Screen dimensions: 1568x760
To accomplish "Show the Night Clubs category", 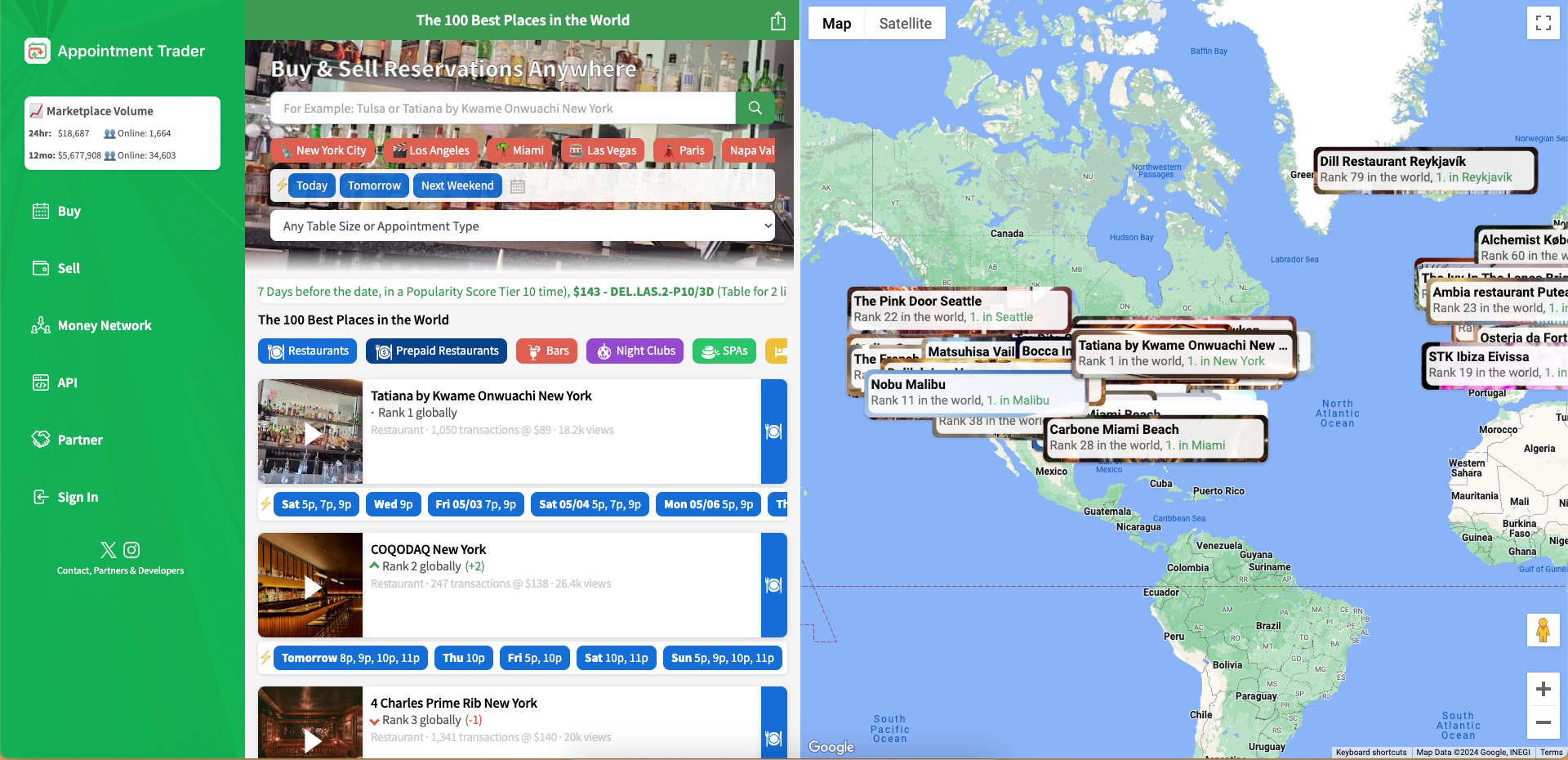I will pyautogui.click(x=635, y=351).
